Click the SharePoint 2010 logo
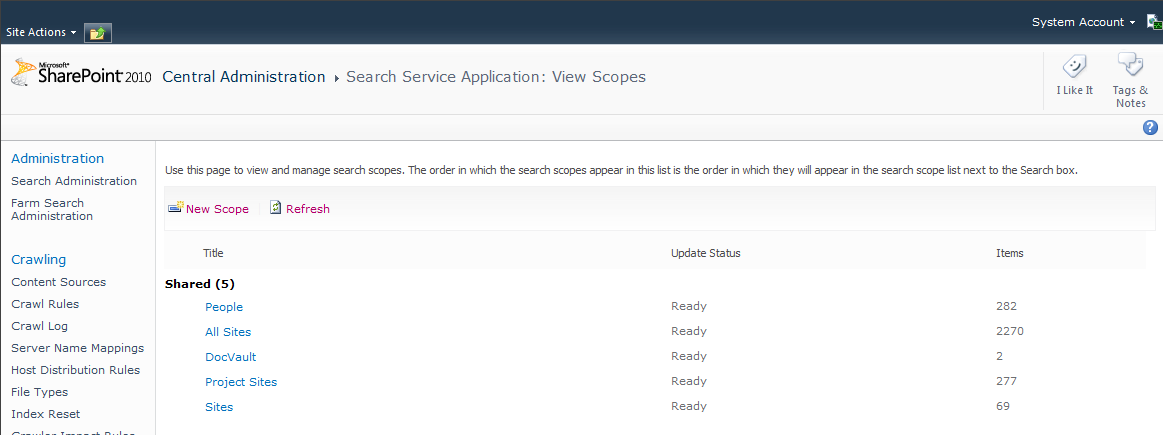The height and width of the screenshot is (435, 1163). (x=81, y=74)
